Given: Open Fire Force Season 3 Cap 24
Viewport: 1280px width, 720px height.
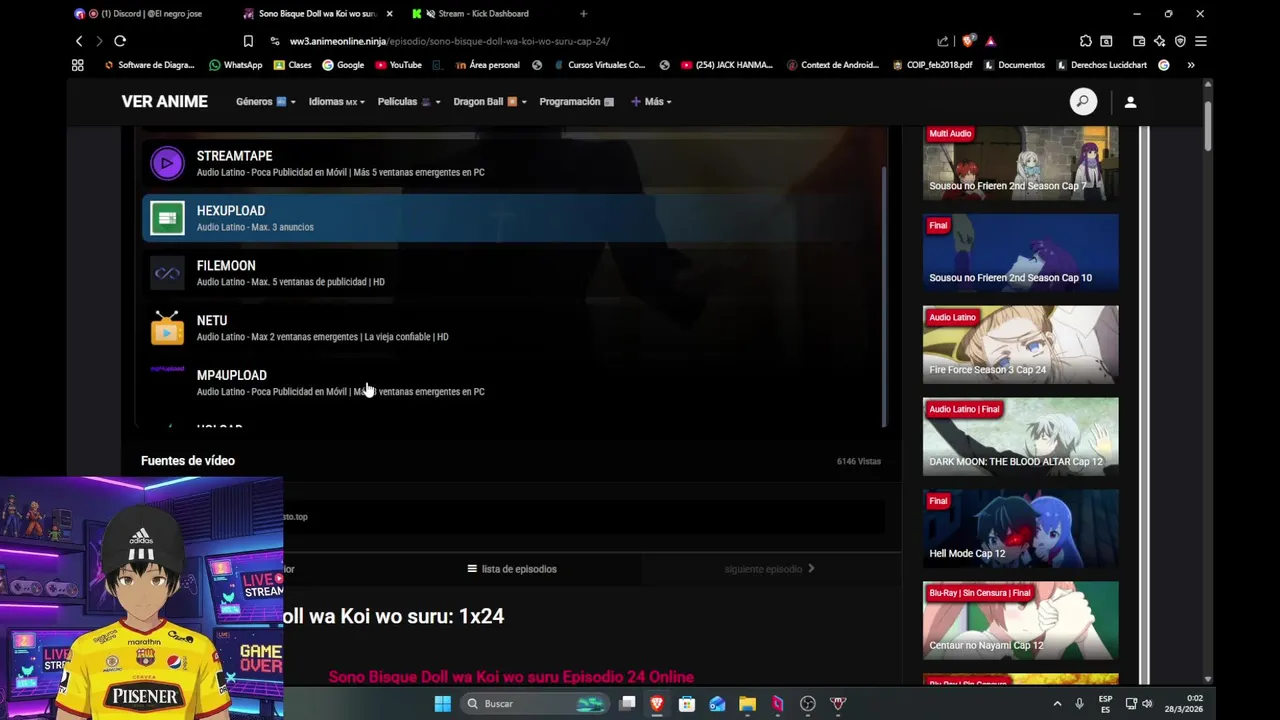Looking at the screenshot, I should pyautogui.click(x=1020, y=345).
